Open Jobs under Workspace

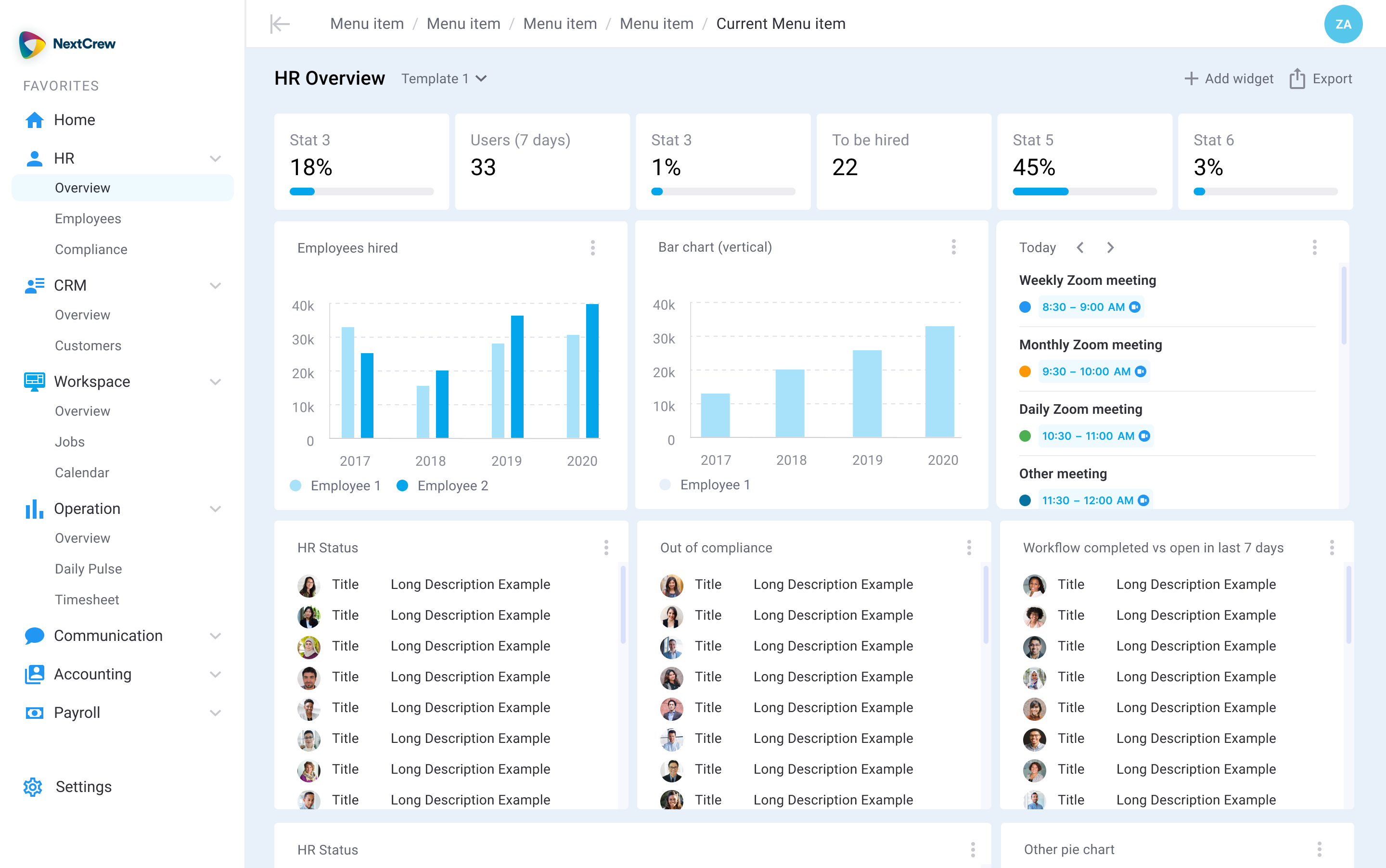tap(69, 442)
